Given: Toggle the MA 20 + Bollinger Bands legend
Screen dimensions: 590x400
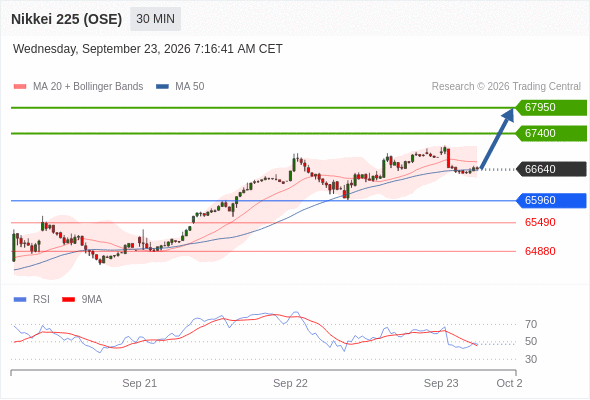Looking at the screenshot, I should (88, 87).
